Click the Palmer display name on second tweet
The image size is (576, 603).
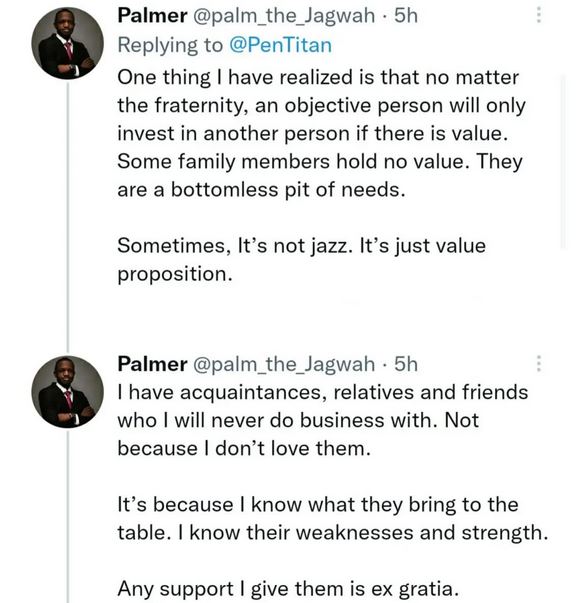pos(153,364)
